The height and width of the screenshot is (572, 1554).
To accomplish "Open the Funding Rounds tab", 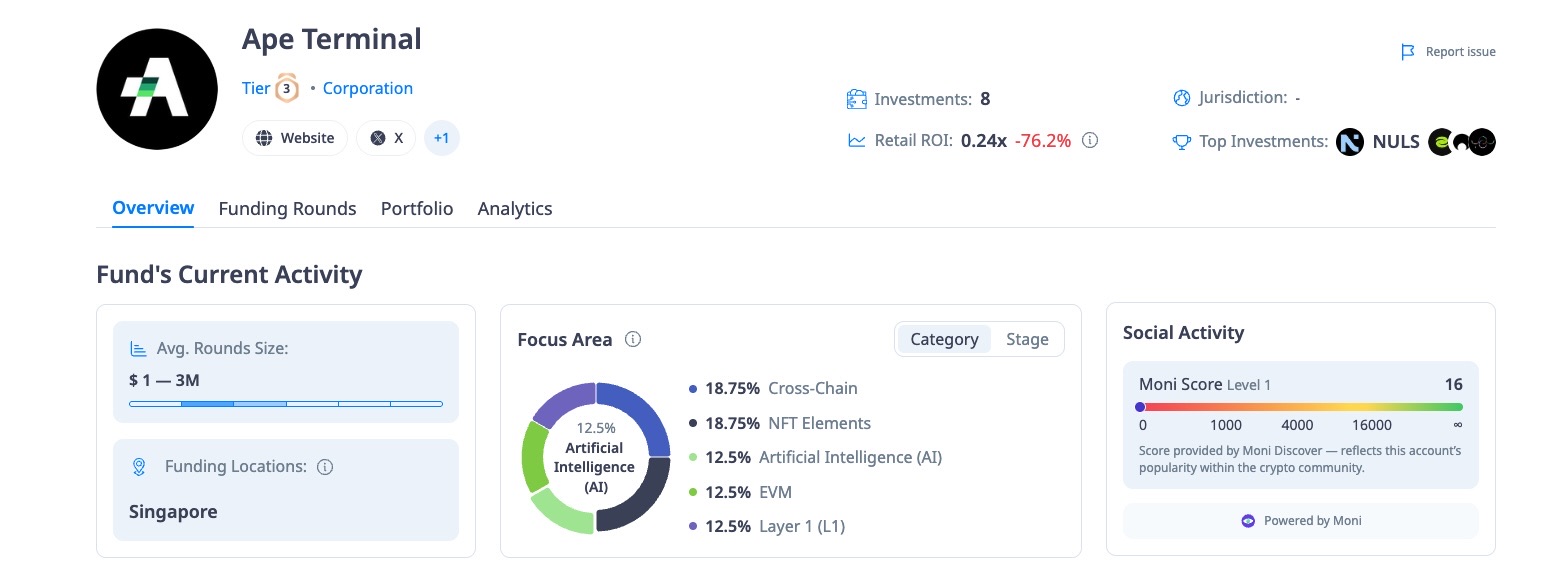I will [287, 209].
